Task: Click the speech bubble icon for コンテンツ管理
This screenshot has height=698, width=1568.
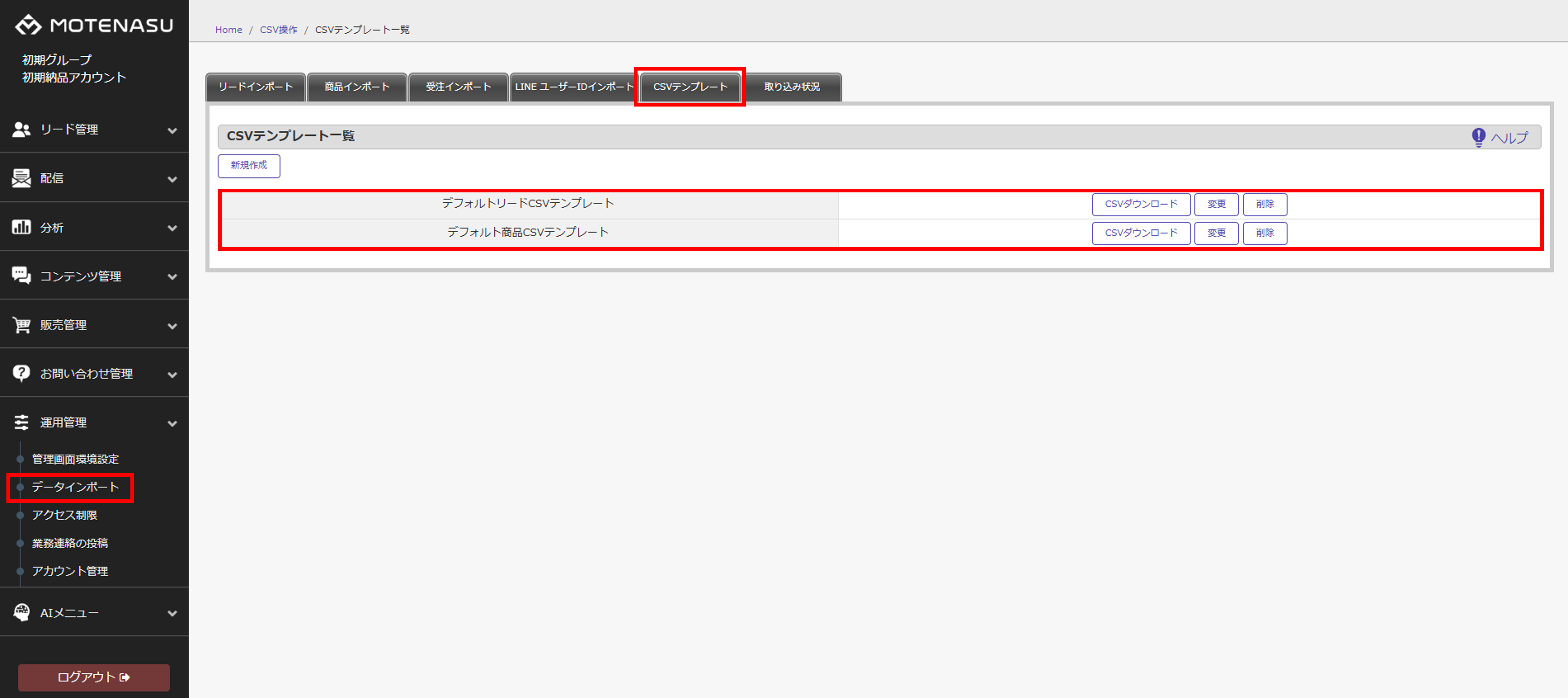Action: pyautogui.click(x=21, y=276)
